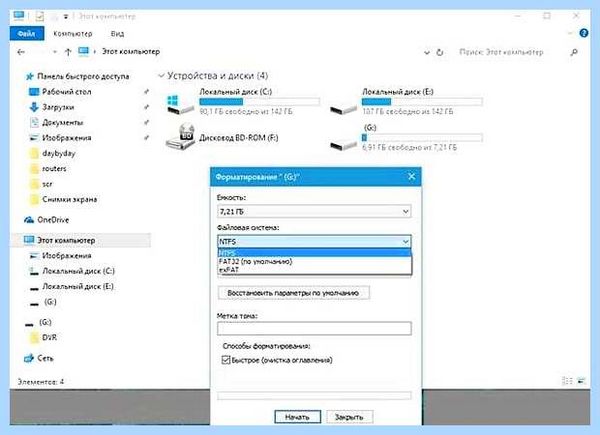Screen dimensions: 600x435
Task: Switch to the Вид ribbon tab
Action: pyautogui.click(x=117, y=34)
